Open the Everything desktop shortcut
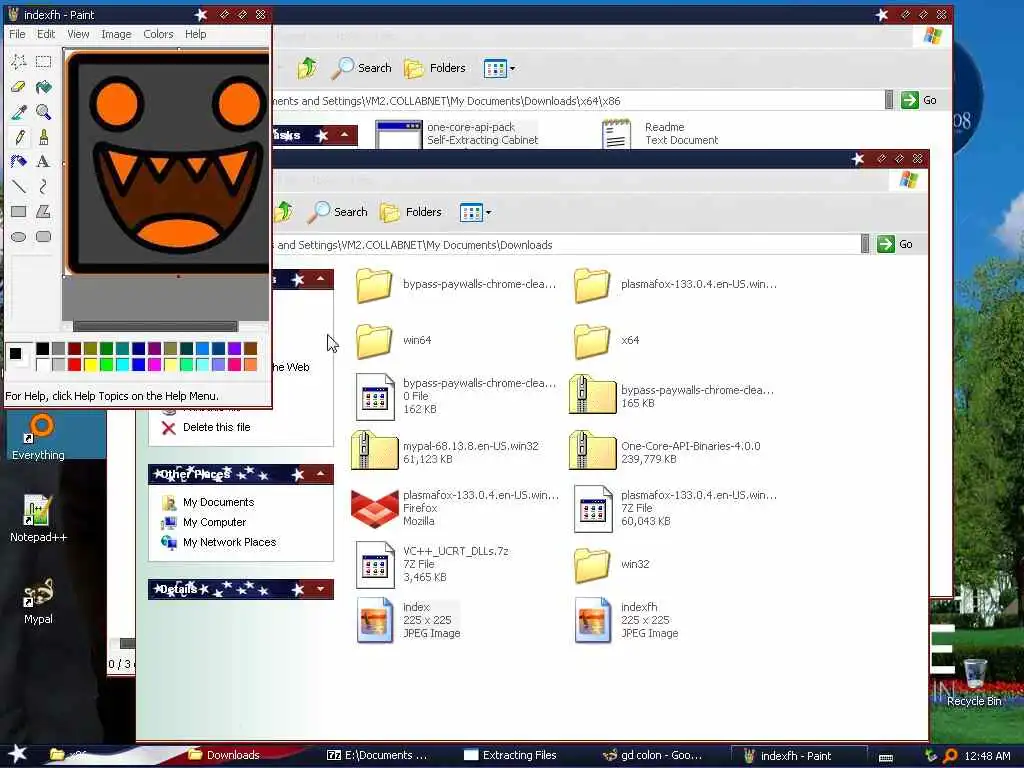This screenshot has width=1024, height=768. (x=39, y=437)
